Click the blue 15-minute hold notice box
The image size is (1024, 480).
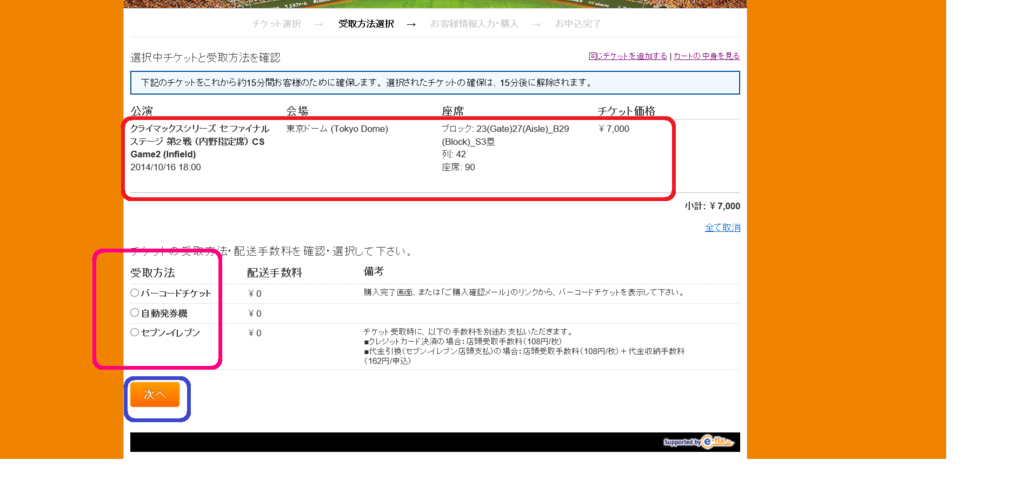435,82
